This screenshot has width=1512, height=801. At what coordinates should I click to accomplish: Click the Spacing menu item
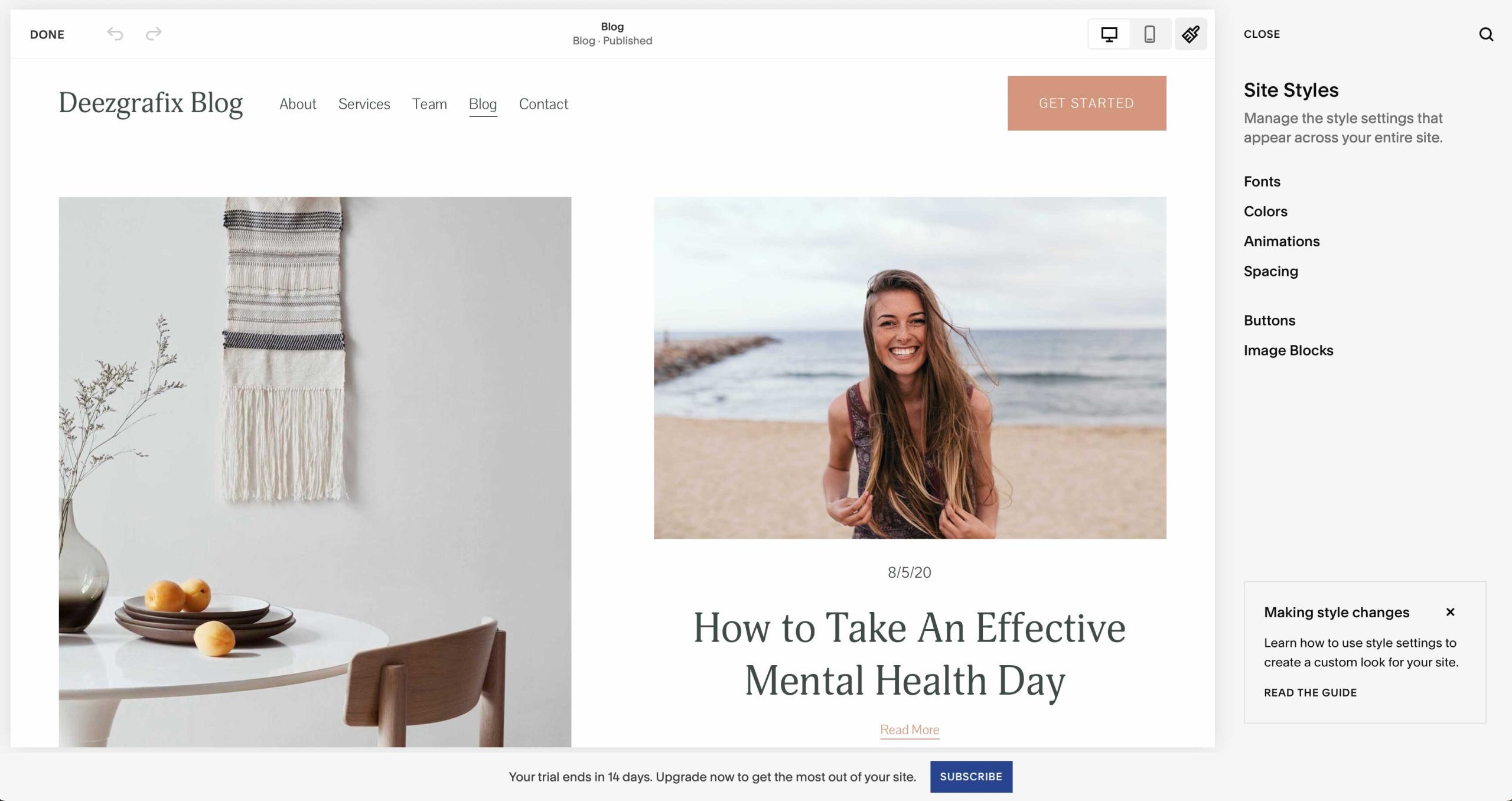coord(1270,270)
